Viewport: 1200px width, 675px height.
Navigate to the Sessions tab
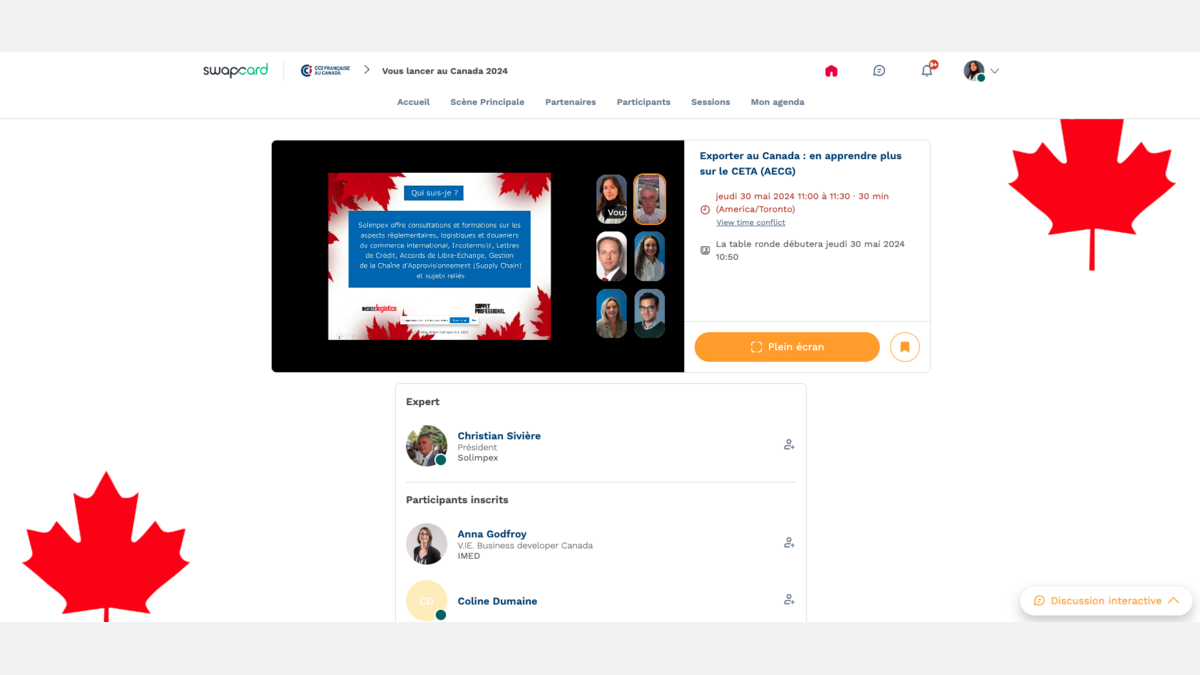point(710,102)
